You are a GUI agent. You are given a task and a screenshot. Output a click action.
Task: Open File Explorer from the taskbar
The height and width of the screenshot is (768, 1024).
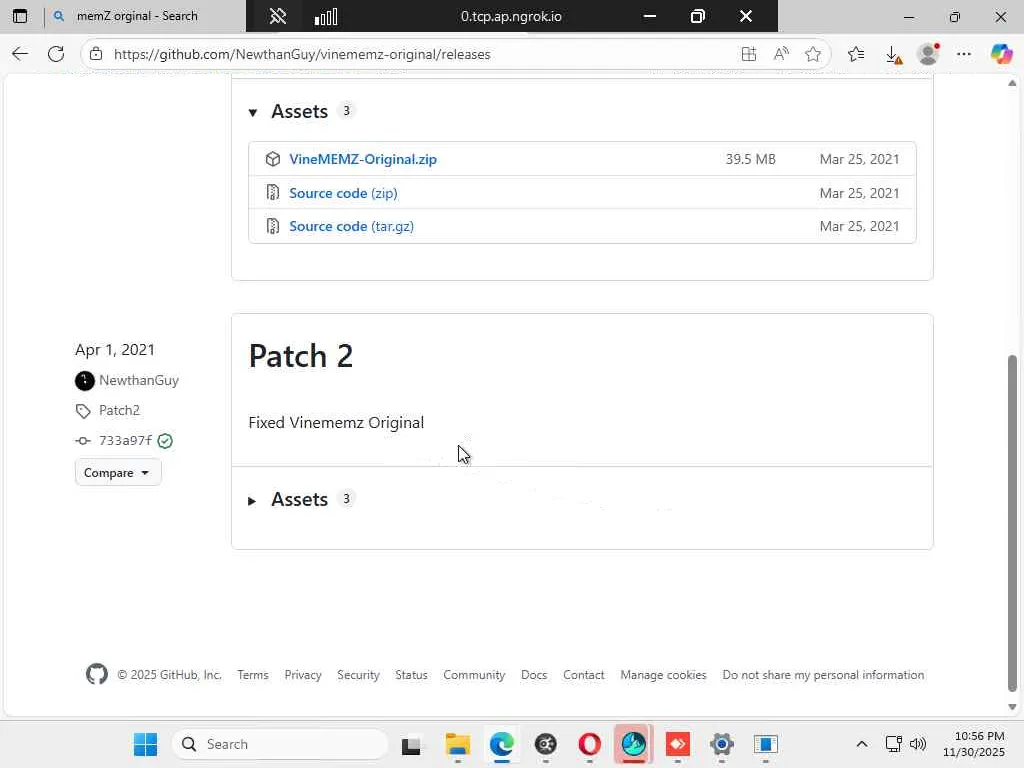tap(458, 744)
